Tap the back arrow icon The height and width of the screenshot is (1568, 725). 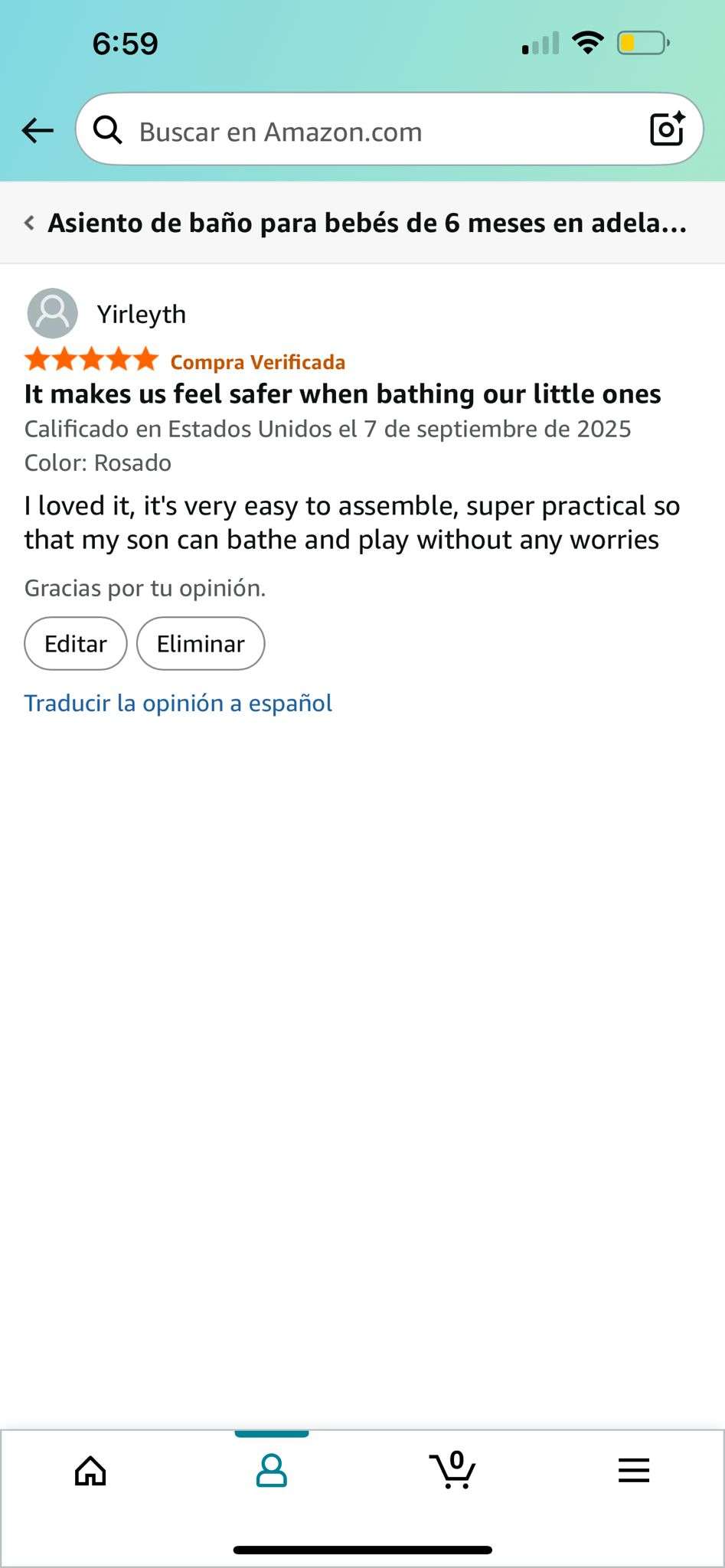[x=38, y=130]
